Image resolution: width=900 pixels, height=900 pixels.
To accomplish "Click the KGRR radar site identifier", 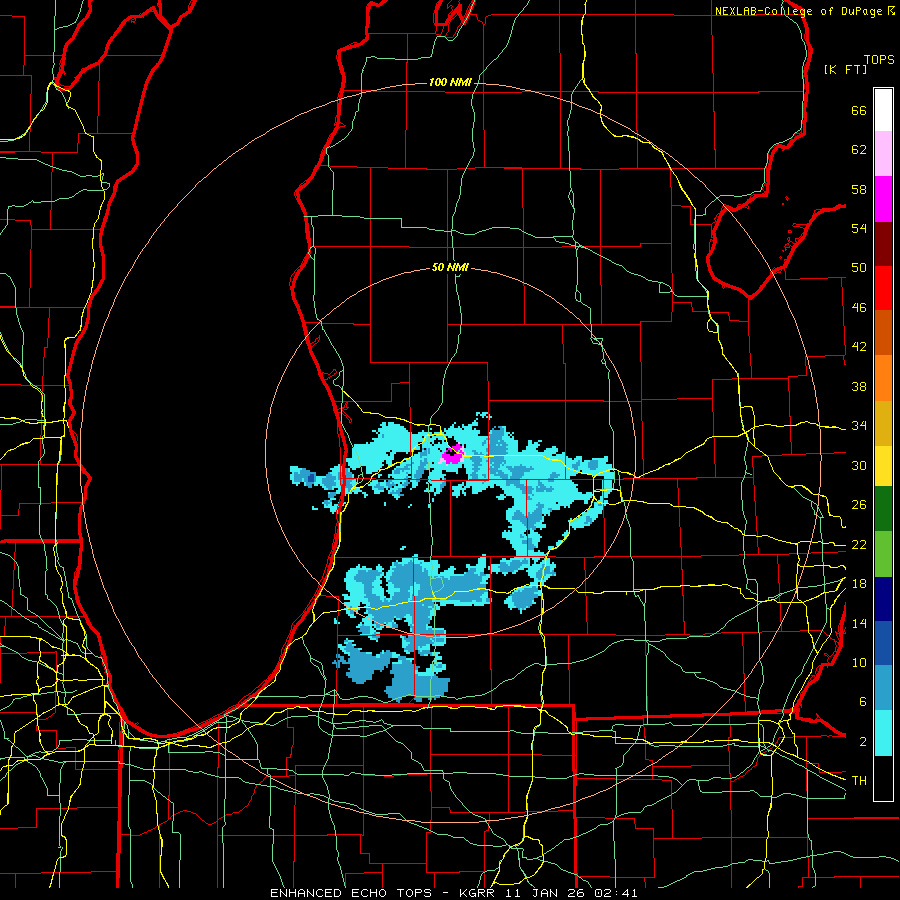I will [x=477, y=893].
